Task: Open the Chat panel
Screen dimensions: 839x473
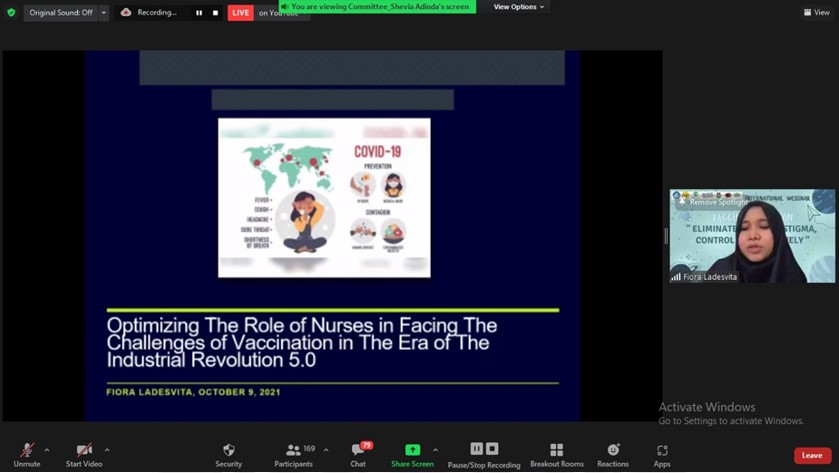Action: (x=358, y=454)
